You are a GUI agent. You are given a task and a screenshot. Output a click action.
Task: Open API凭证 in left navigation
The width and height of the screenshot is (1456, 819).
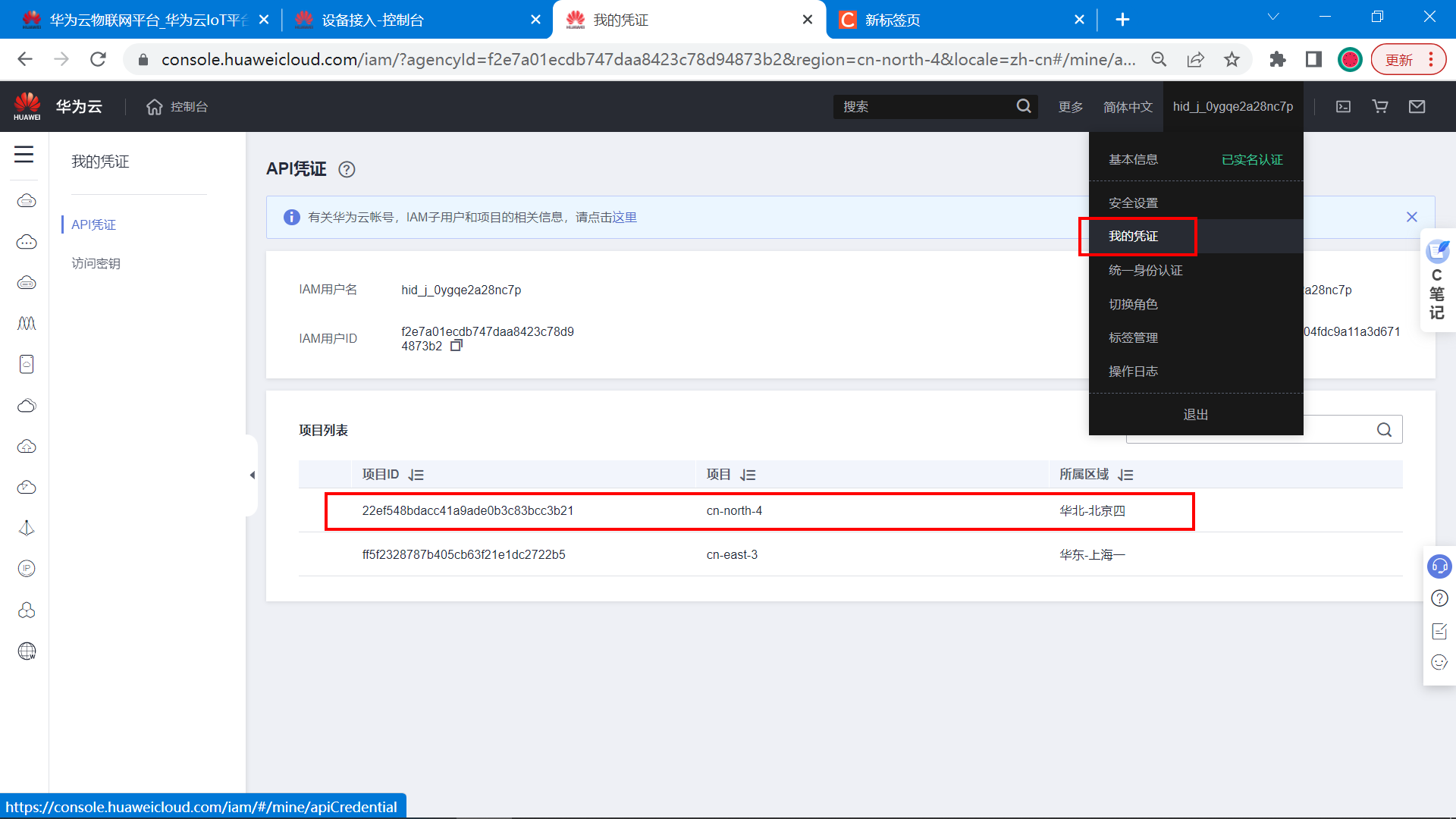93,224
